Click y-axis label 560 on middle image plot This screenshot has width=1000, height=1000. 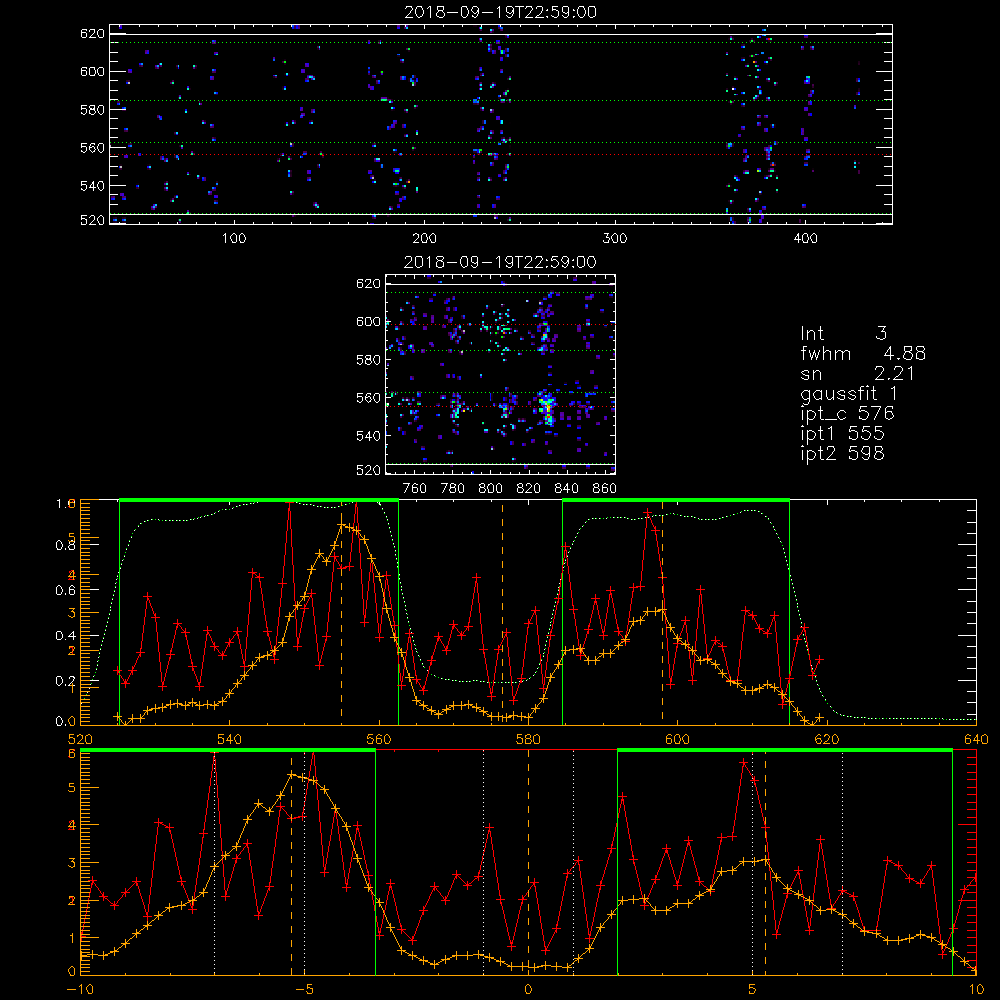369,398
